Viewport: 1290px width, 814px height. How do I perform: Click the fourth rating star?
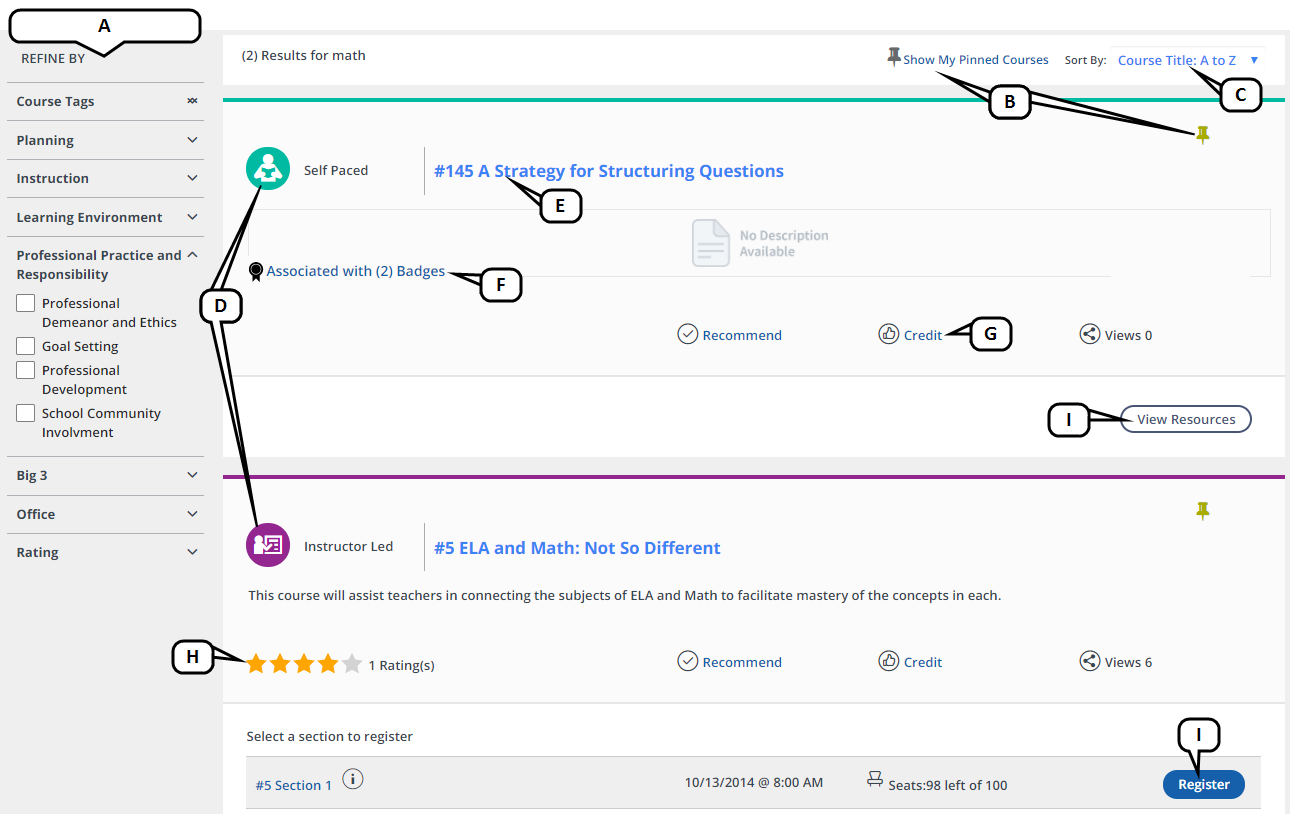(x=328, y=663)
